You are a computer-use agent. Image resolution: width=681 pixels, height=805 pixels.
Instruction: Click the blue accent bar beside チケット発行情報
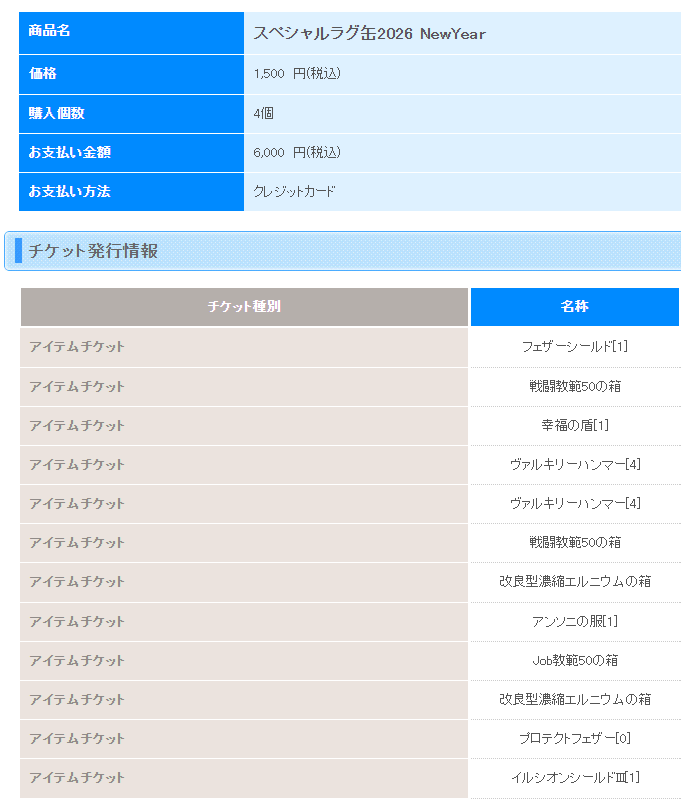[19, 251]
